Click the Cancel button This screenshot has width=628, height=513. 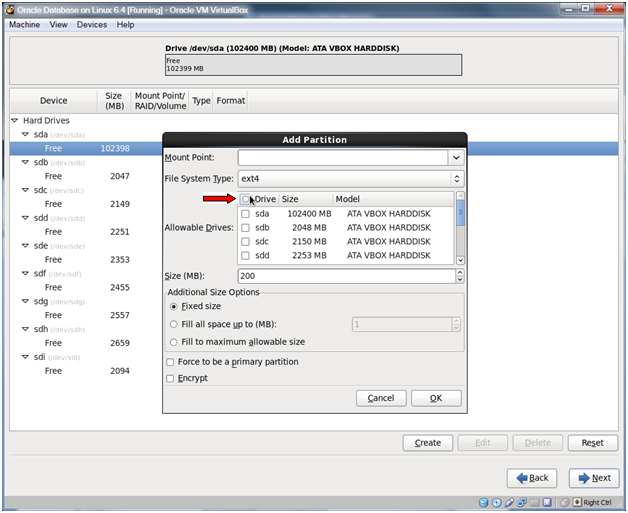(380, 398)
